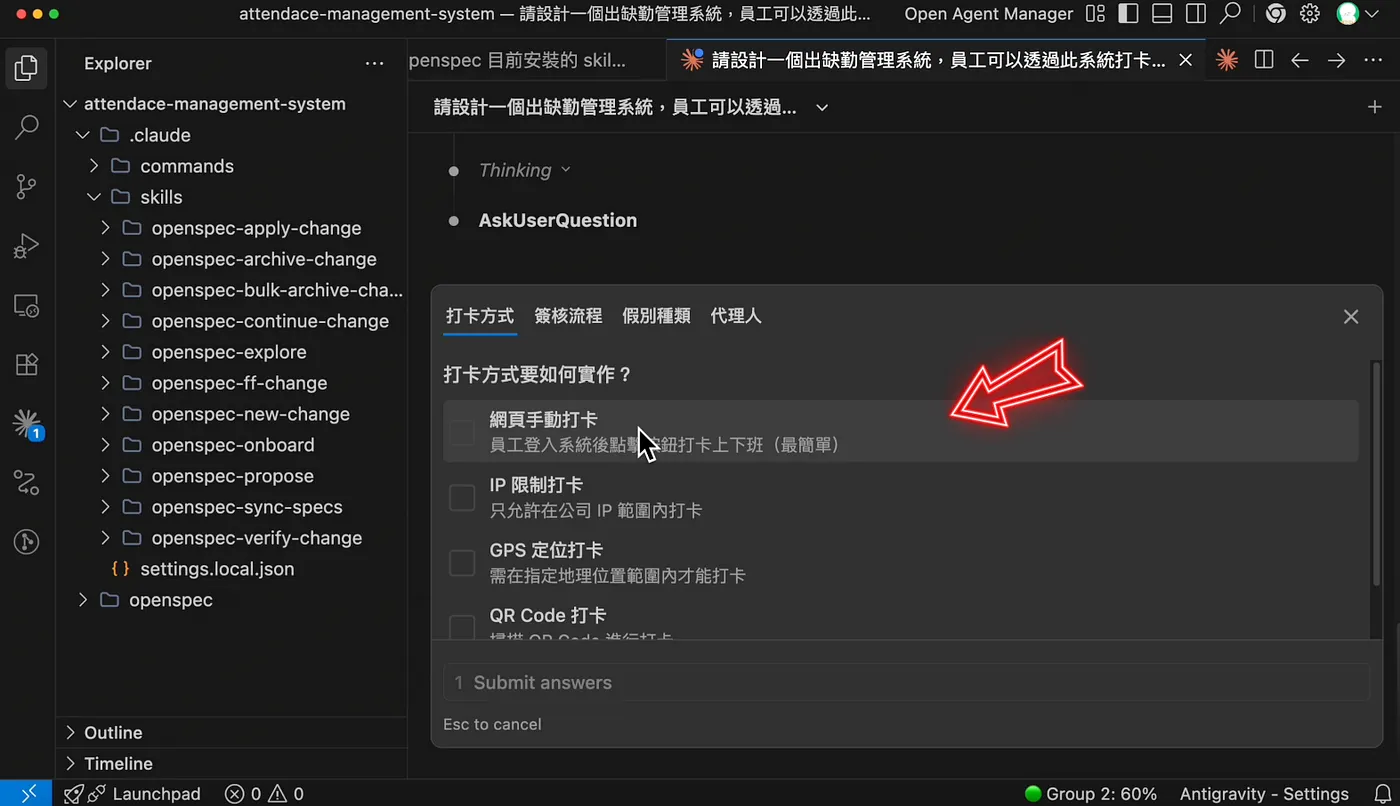Viewport: 1400px width, 806px height.
Task: Click Explorer more actions ellipsis
Action: tap(375, 63)
